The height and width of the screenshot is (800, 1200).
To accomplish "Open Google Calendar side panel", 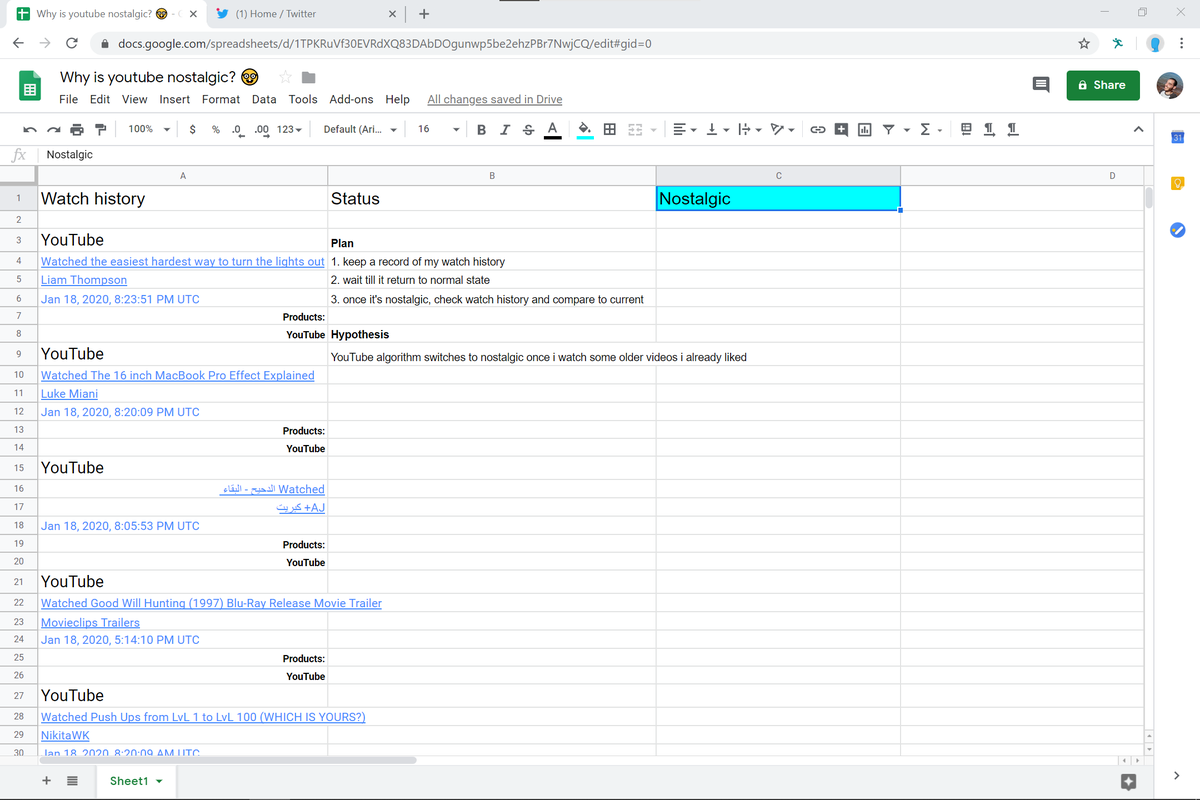I will pos(1177,137).
